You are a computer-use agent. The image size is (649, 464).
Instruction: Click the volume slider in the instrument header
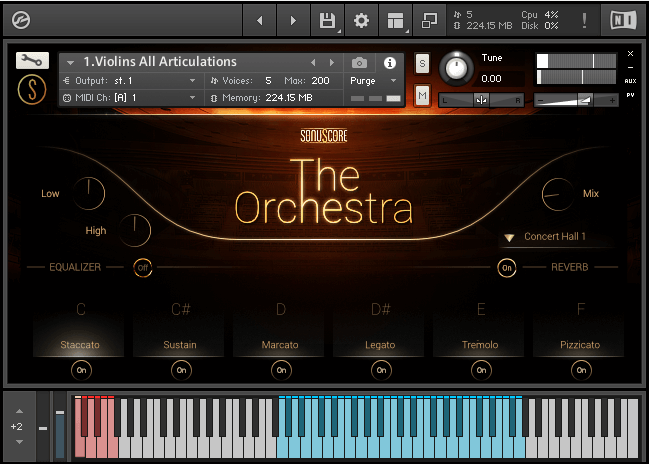tap(576, 101)
